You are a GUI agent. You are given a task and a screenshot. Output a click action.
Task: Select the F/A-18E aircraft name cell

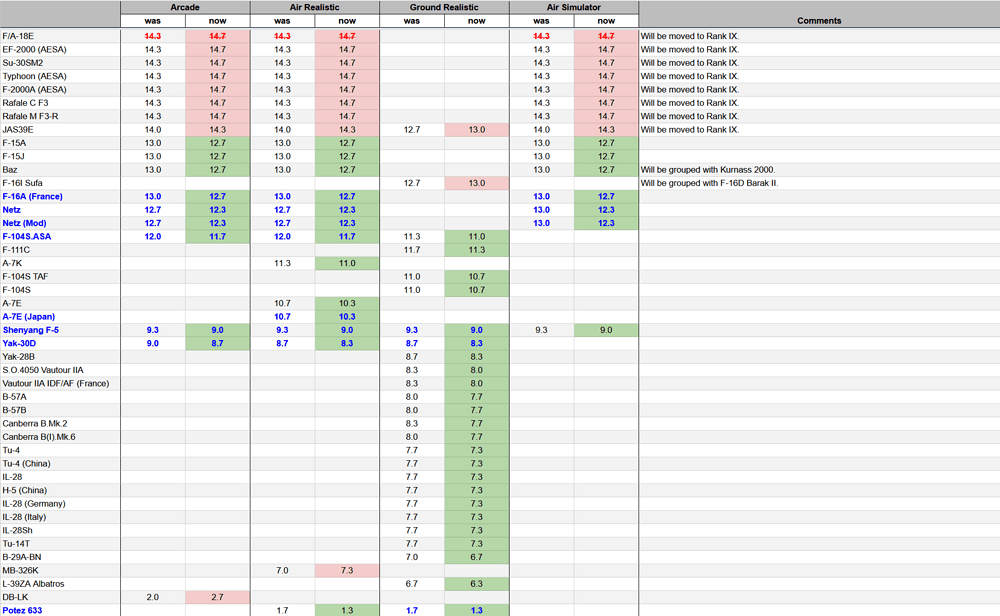[x=19, y=36]
